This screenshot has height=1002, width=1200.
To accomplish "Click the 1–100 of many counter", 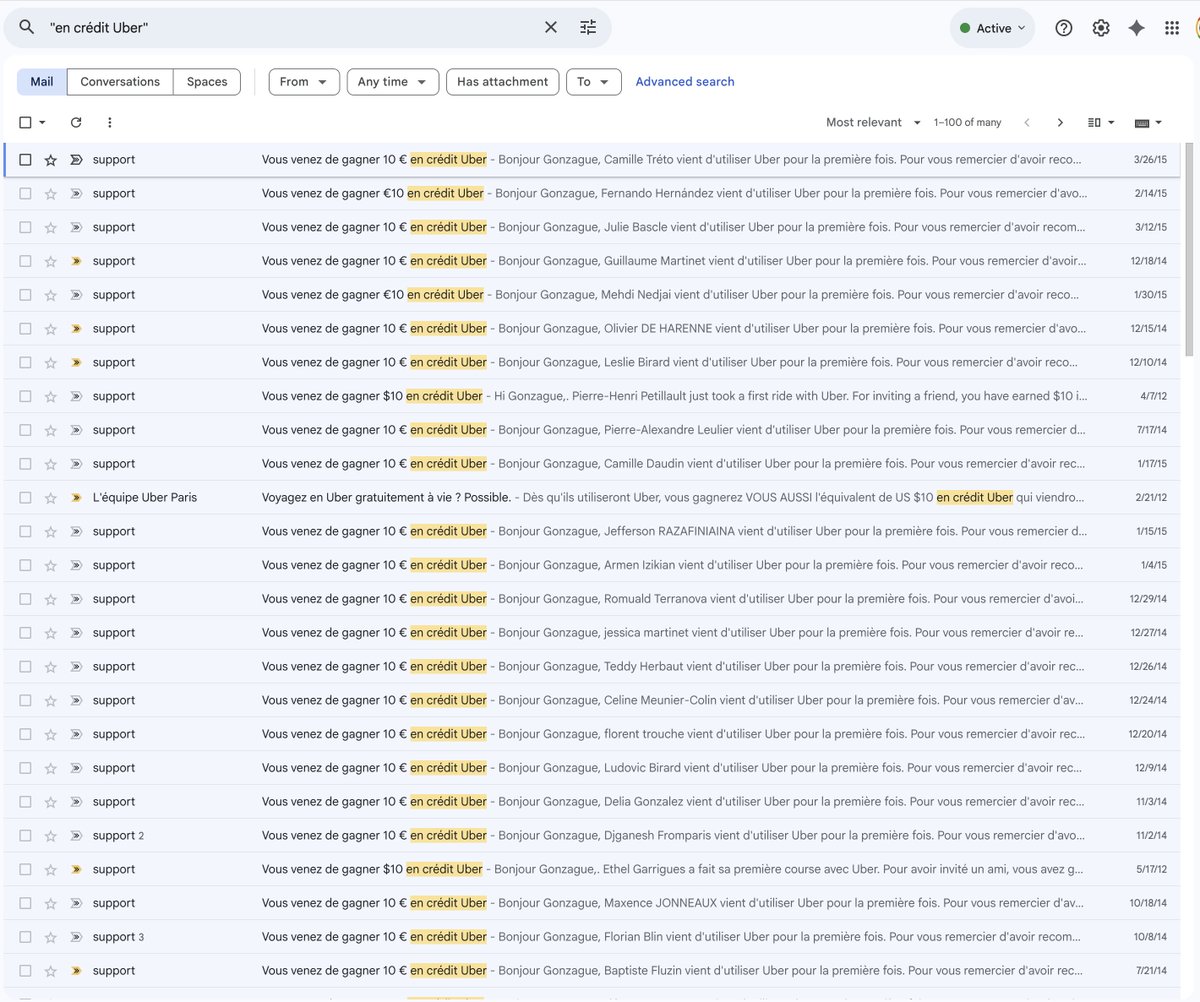I will coord(967,122).
